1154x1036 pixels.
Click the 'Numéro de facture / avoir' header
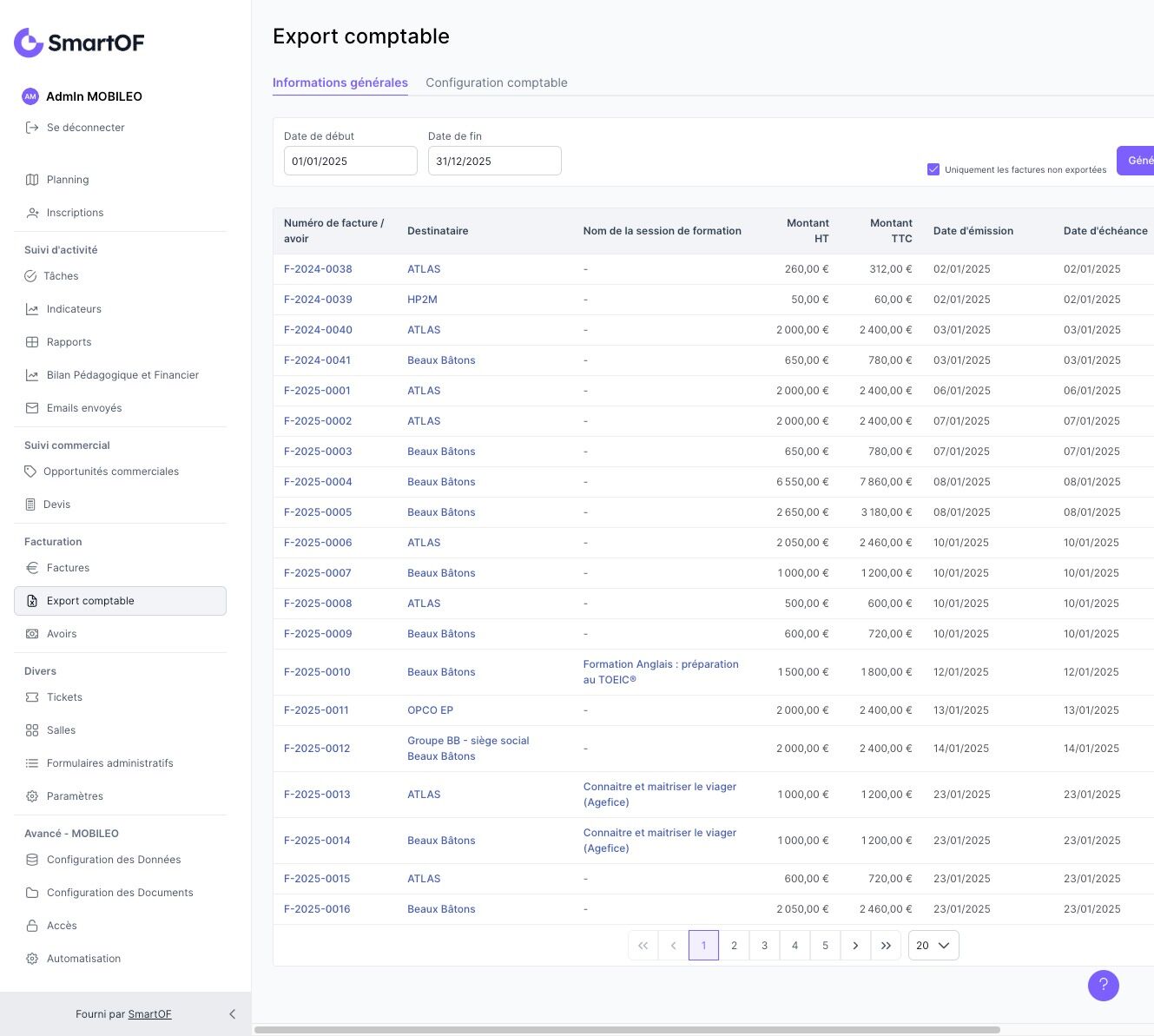[x=334, y=231]
